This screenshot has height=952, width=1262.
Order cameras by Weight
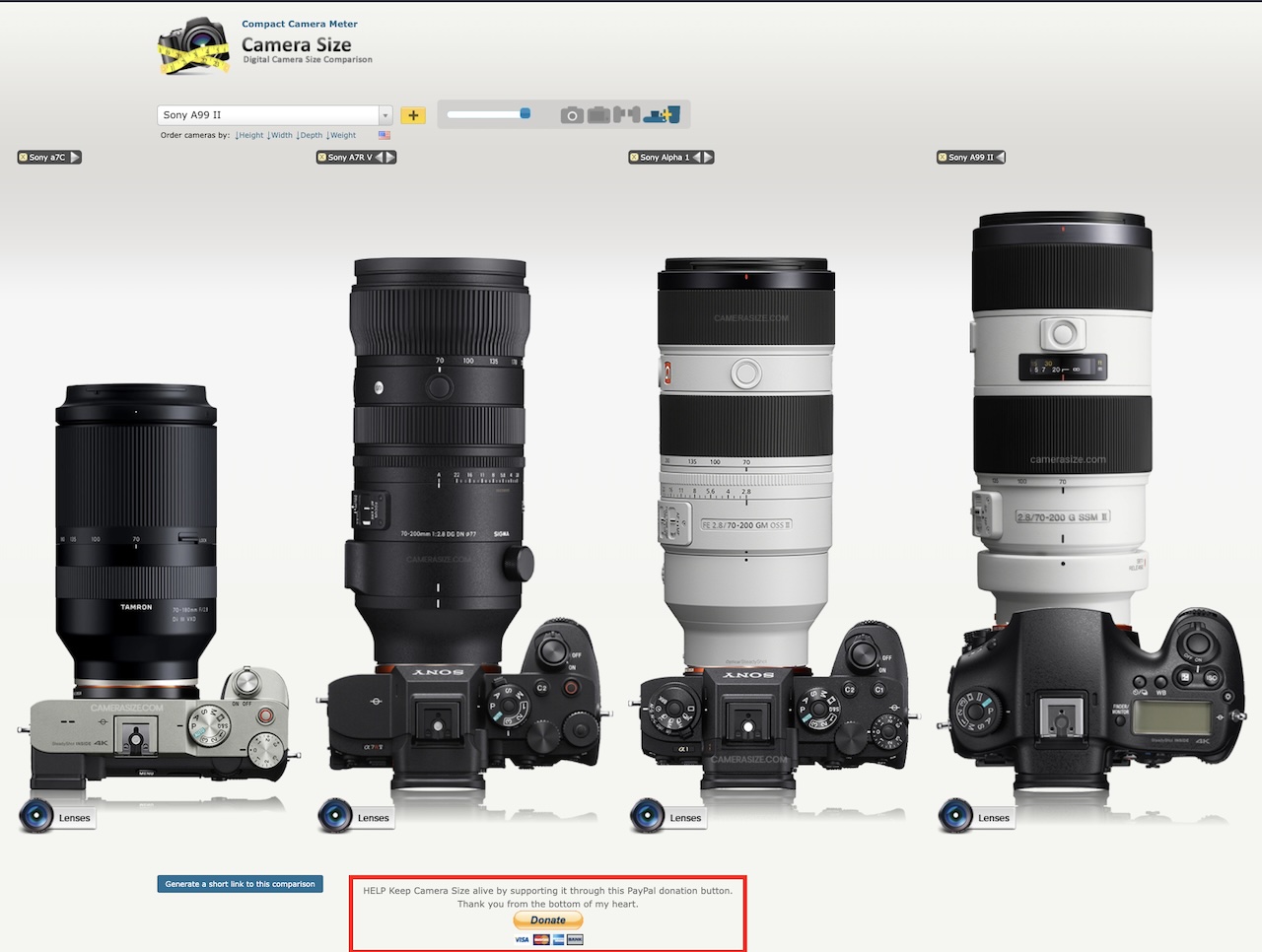tap(341, 135)
